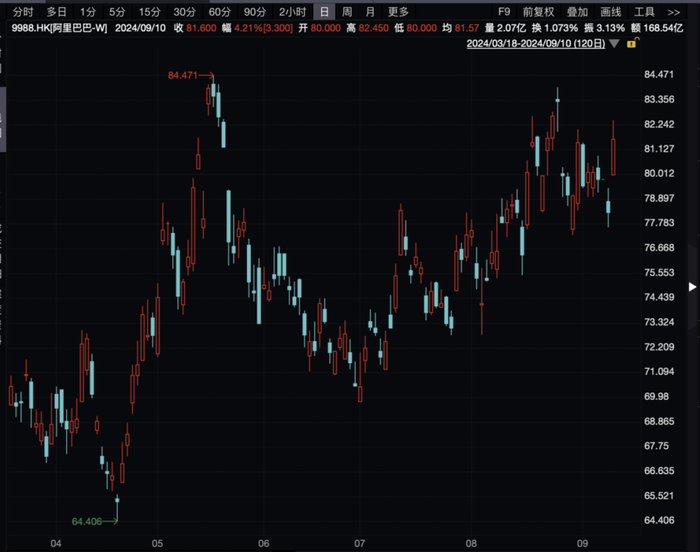Open the 画线 drawing tools
This screenshot has width=700, height=552.
[611, 12]
